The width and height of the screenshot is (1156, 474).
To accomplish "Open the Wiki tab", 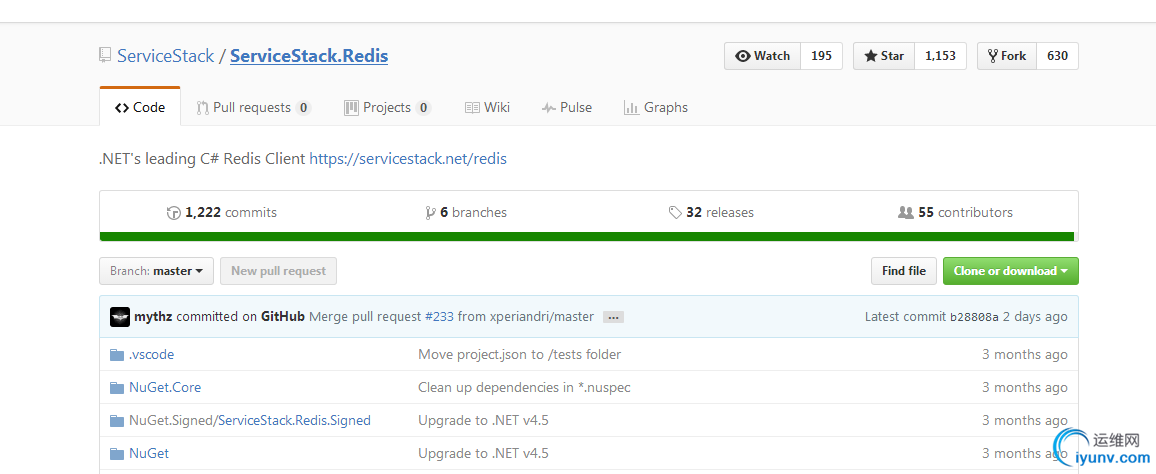I will [487, 108].
